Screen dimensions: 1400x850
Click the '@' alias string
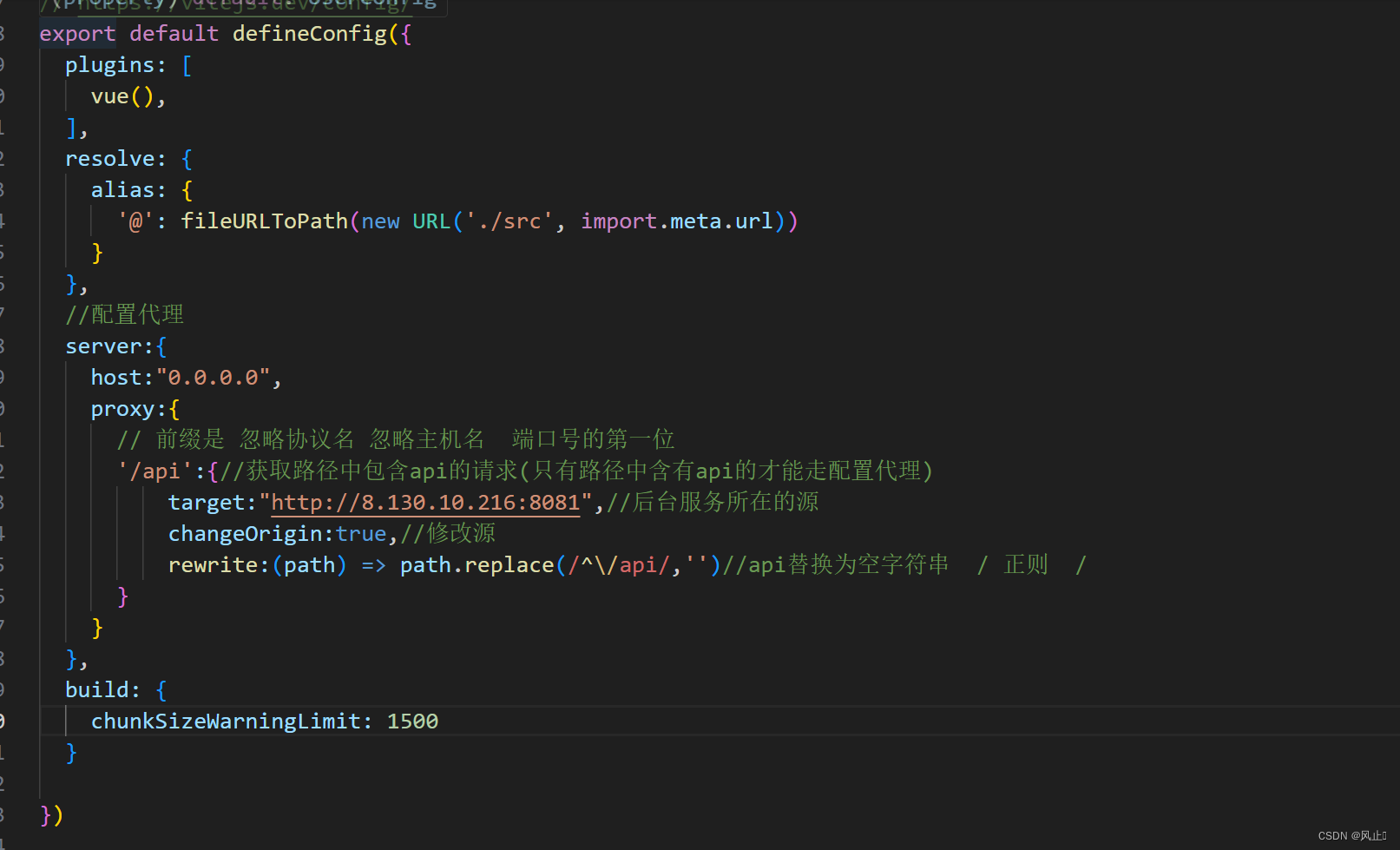[x=135, y=221]
